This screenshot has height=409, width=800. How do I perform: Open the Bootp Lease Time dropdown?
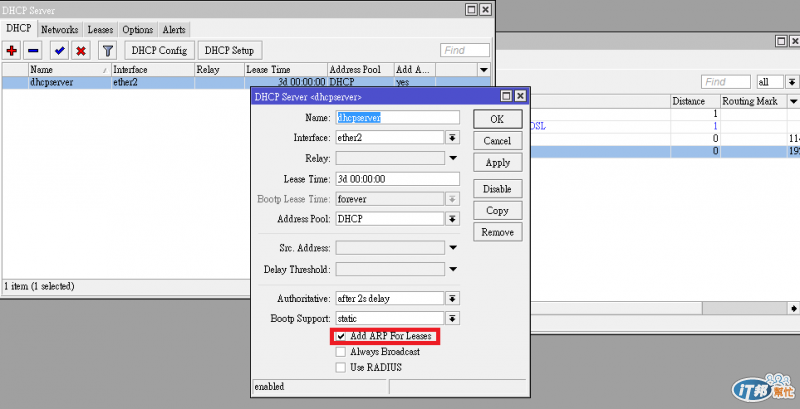452,199
